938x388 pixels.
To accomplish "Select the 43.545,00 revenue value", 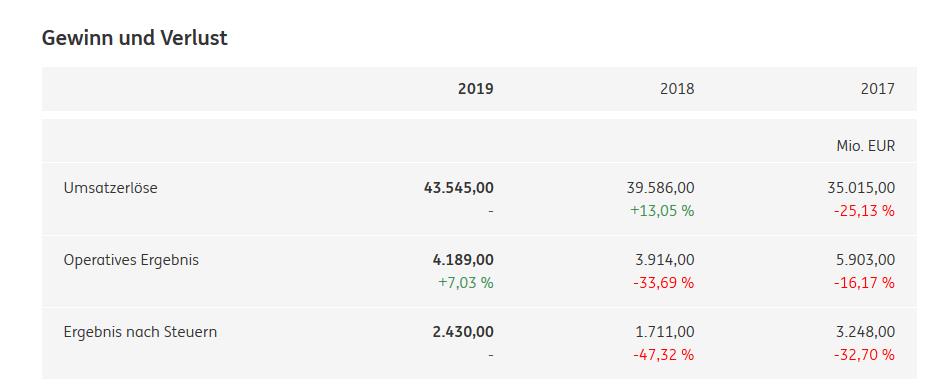I will (459, 188).
